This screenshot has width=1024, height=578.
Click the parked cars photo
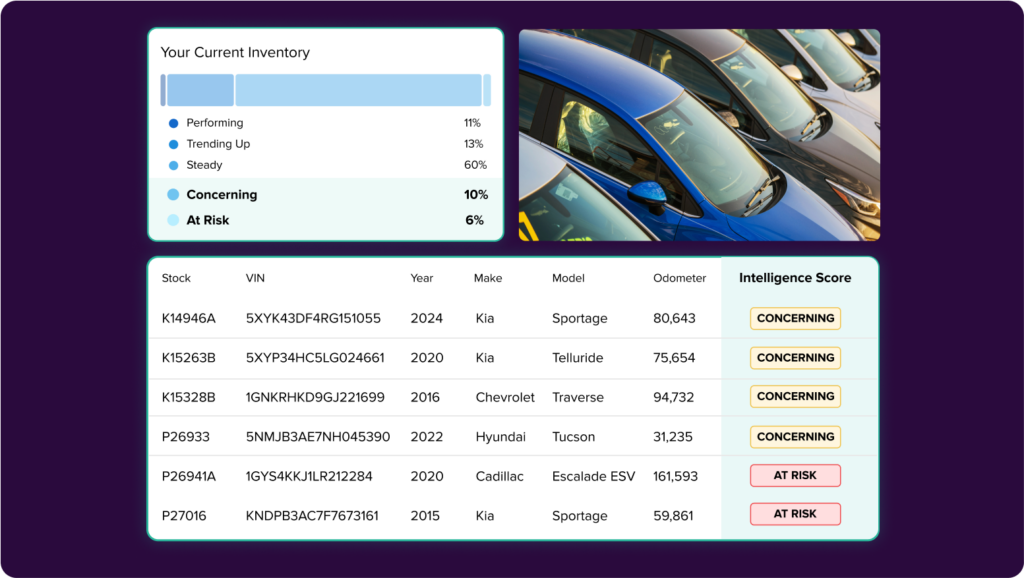pyautogui.click(x=699, y=135)
